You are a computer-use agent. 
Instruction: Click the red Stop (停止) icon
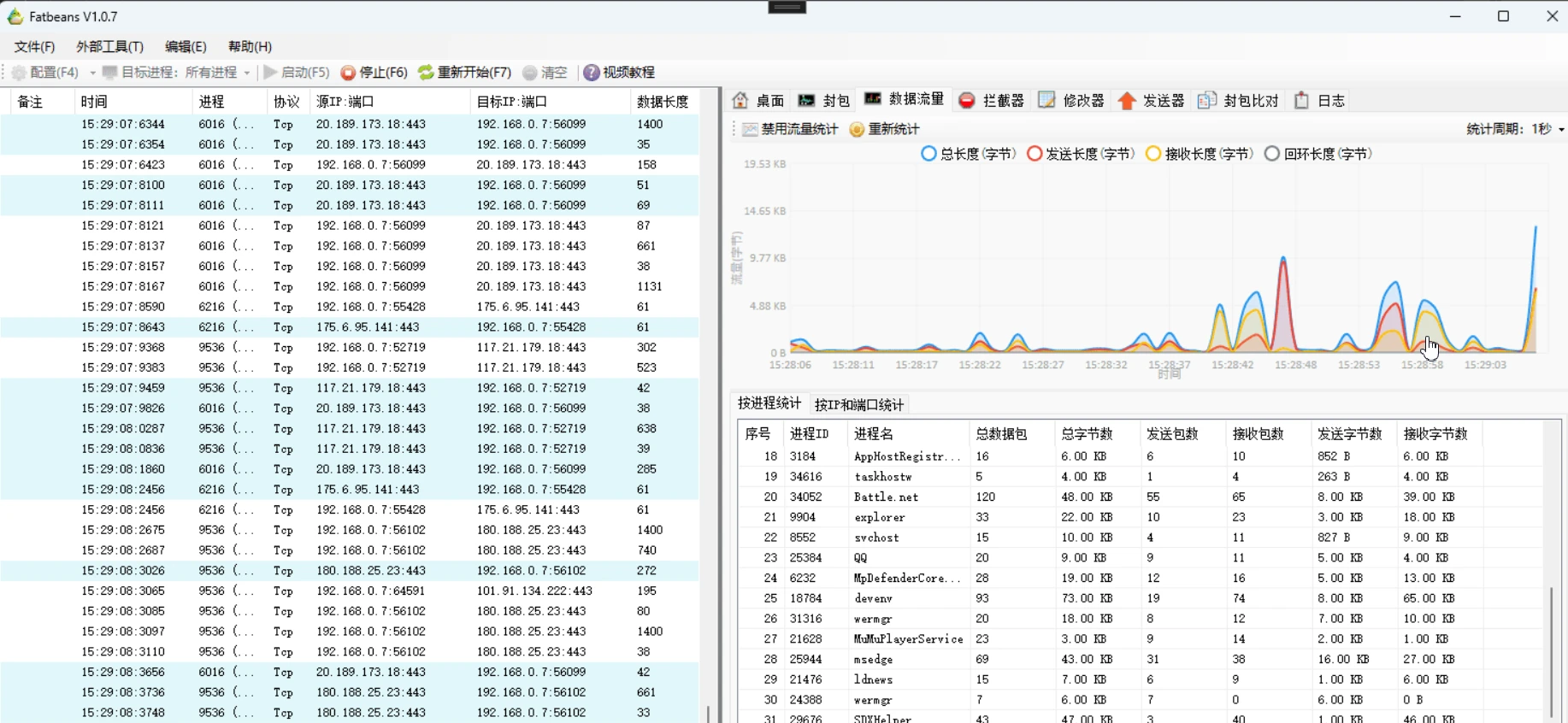[x=348, y=73]
